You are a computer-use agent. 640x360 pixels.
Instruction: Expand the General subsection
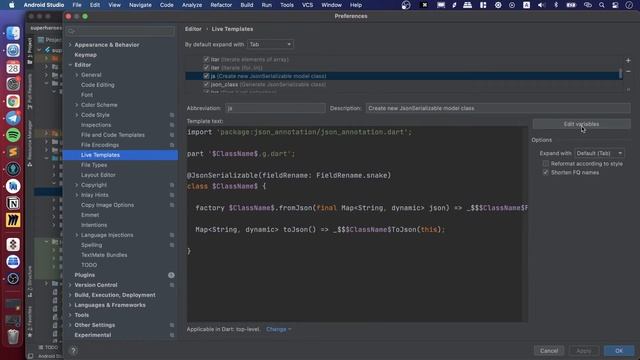[77, 75]
